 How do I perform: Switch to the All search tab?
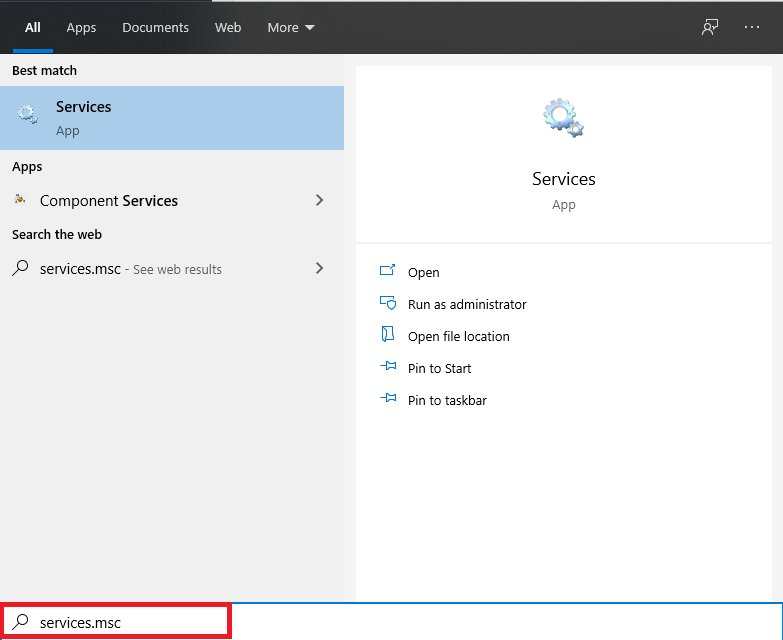point(32,27)
